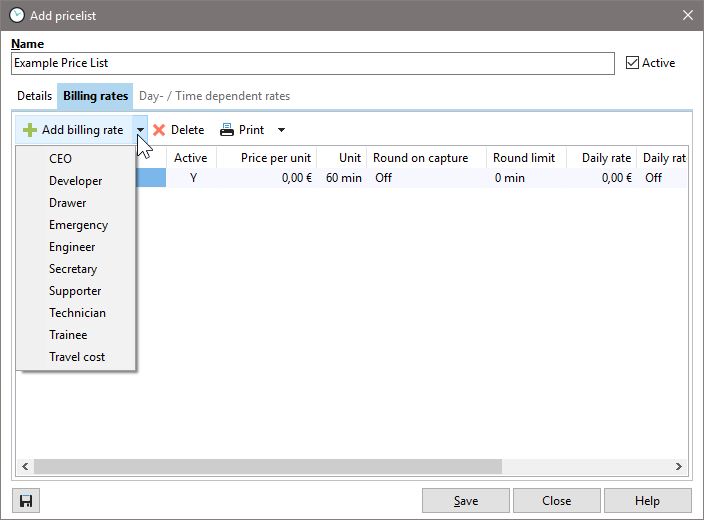Click the green plus Add billing rate icon

(30, 130)
